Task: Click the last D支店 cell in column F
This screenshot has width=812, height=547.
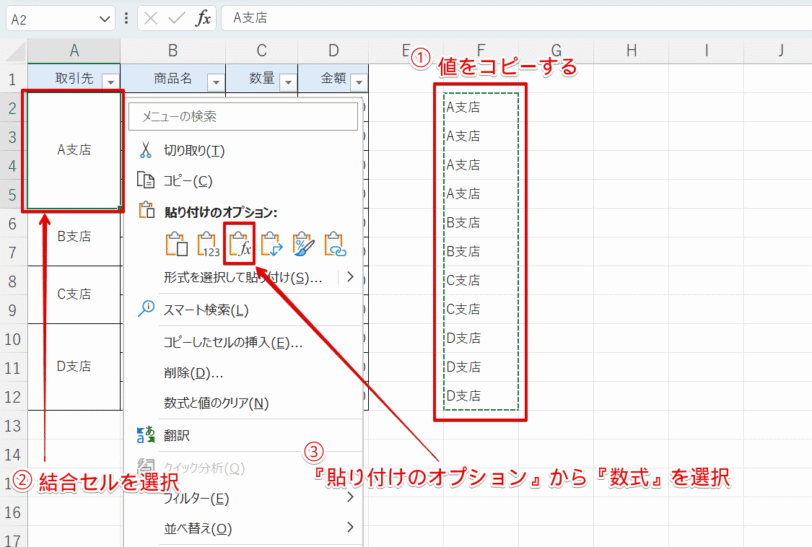Action: (x=481, y=396)
